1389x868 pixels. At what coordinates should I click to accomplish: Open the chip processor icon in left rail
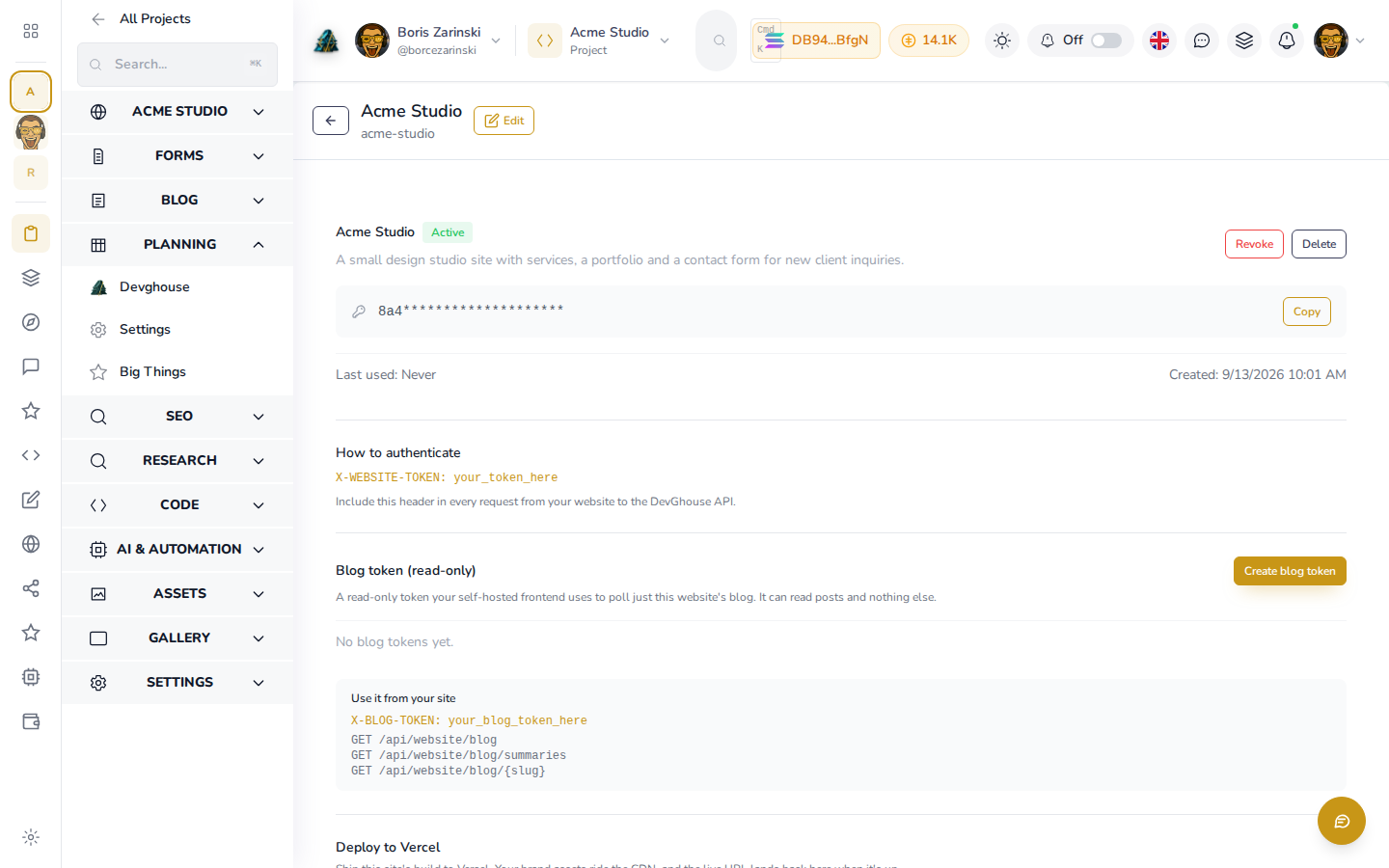(31, 677)
